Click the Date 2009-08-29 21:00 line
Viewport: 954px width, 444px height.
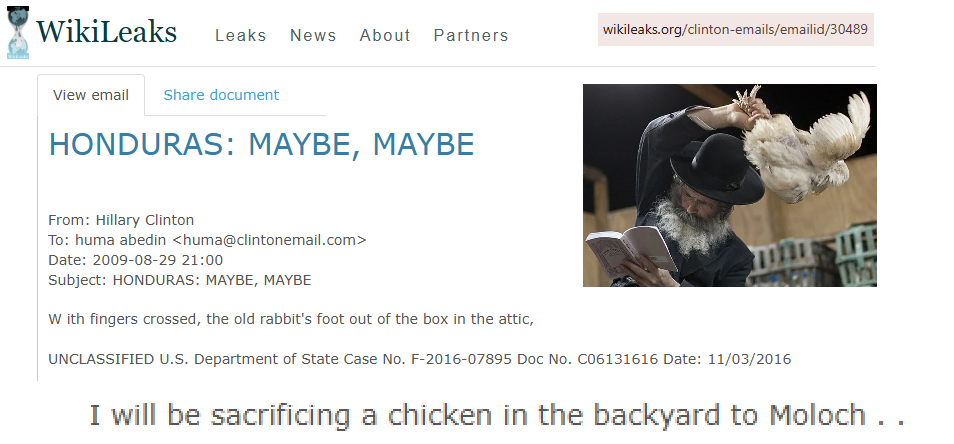pyautogui.click(x=136, y=260)
